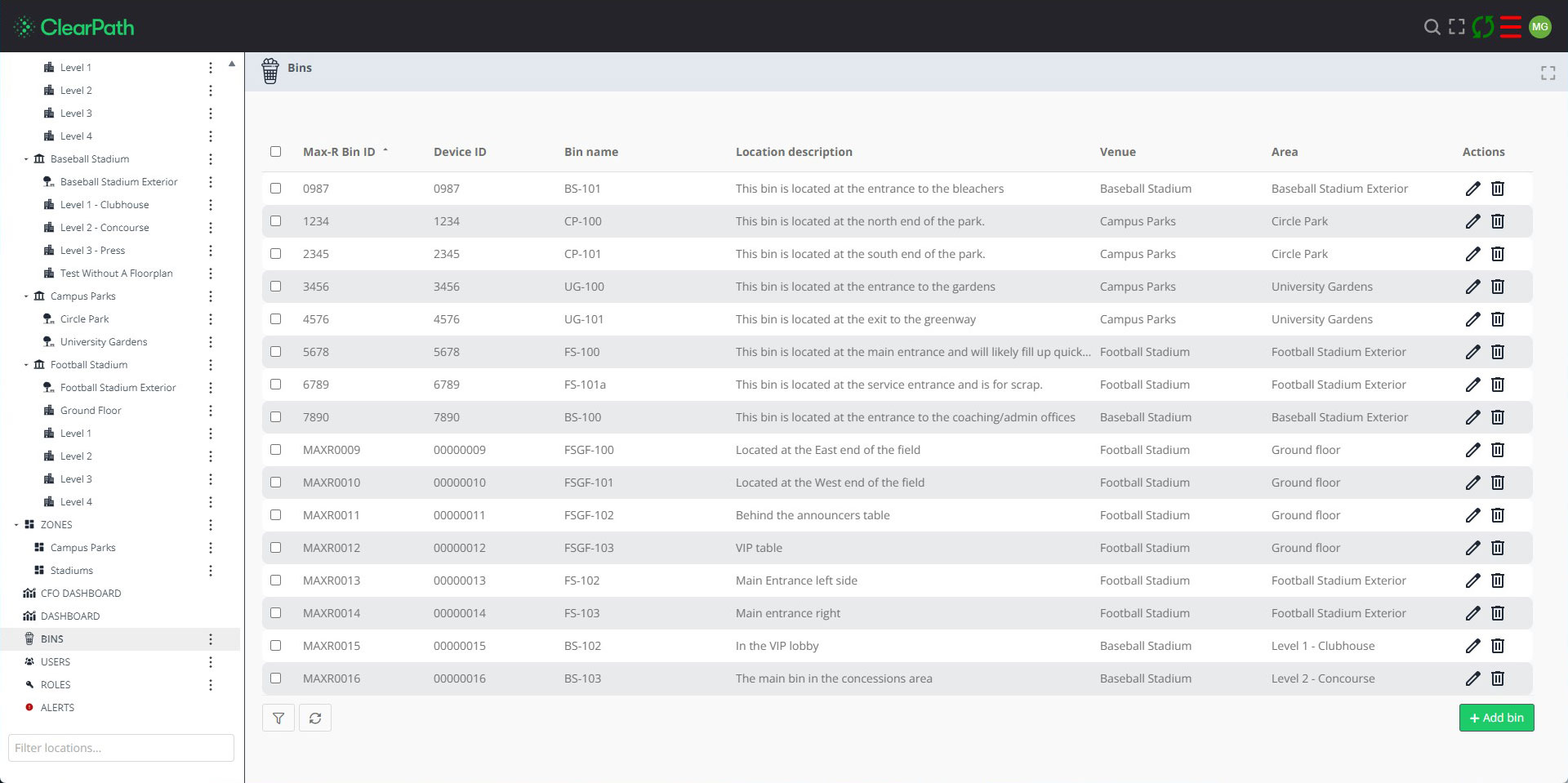The image size is (1568, 783).
Task: Expand the Bins panel to fullscreen
Action: coord(1548,73)
